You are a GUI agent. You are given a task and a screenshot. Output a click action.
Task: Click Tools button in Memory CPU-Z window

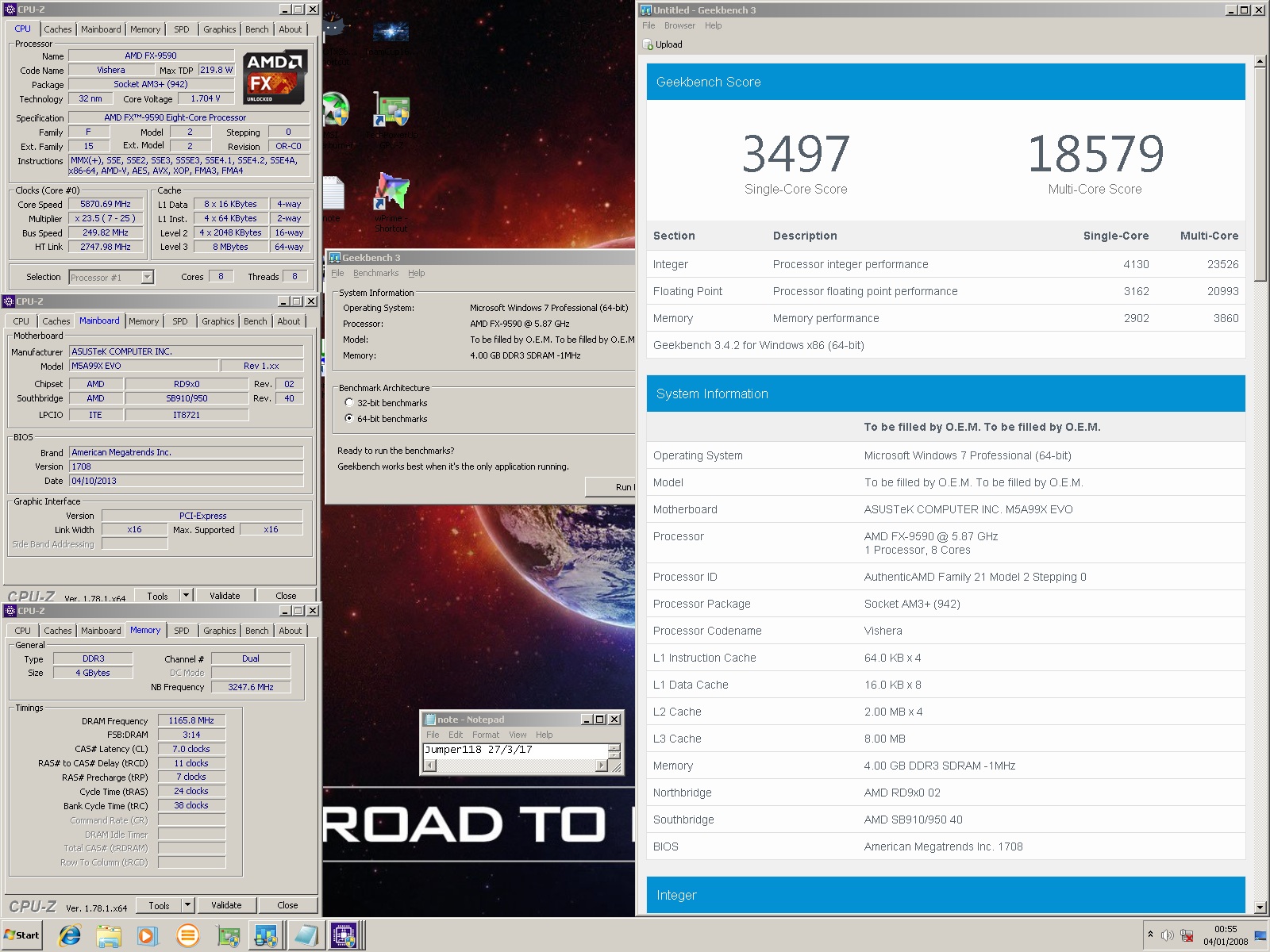[159, 905]
